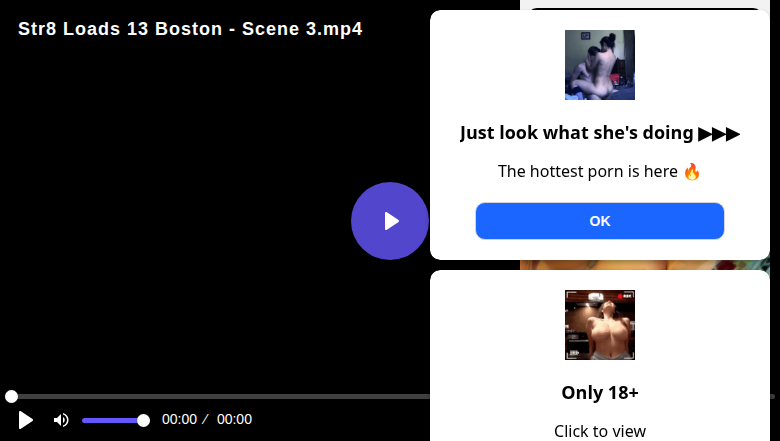Open the Only 18+ notification thumbnail

click(x=600, y=325)
